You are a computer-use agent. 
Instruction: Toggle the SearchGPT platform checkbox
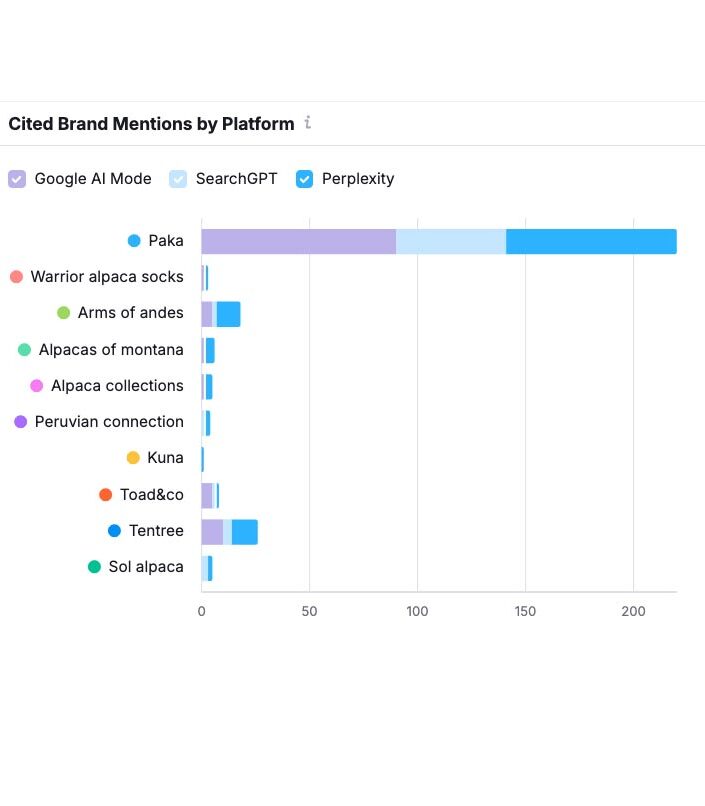click(x=178, y=179)
